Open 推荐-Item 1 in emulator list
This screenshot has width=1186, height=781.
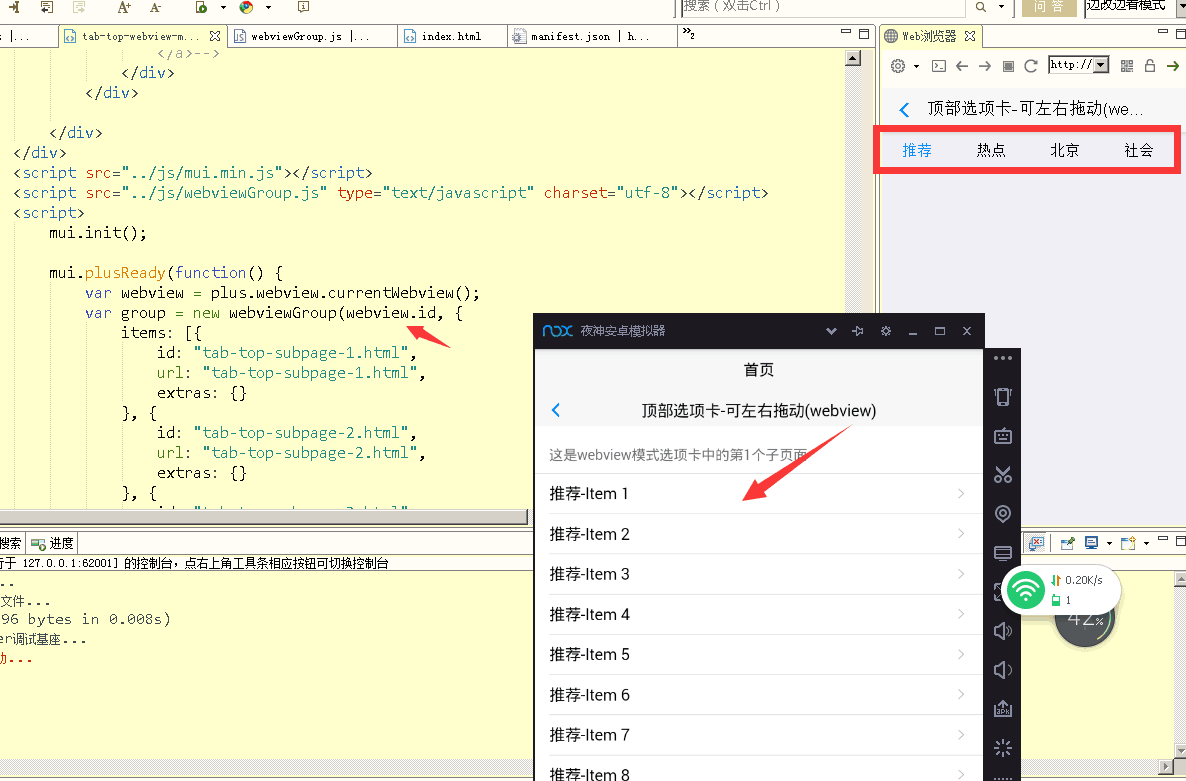tap(758, 494)
